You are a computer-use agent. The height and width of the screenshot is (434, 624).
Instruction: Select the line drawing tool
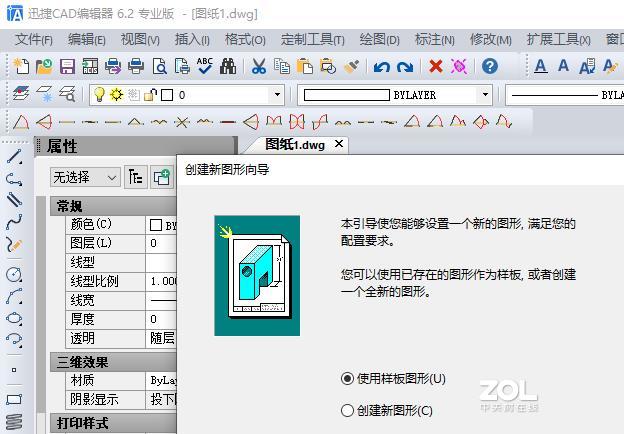coord(14,157)
